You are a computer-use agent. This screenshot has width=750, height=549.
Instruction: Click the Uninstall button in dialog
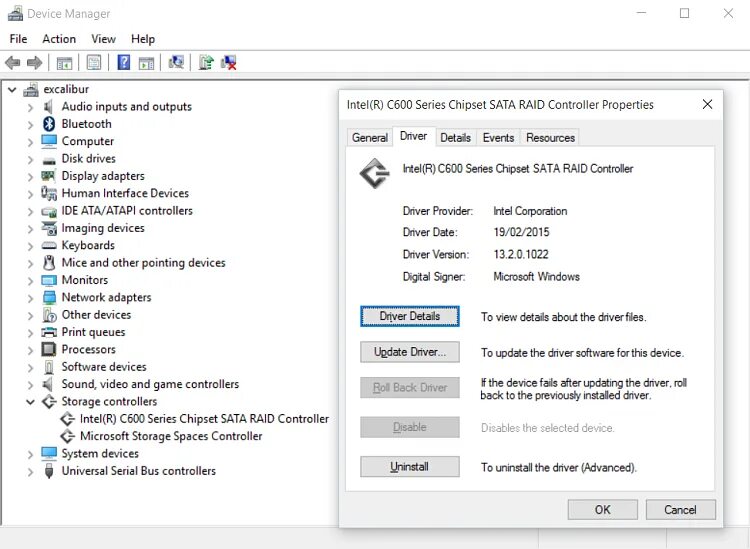(410, 467)
